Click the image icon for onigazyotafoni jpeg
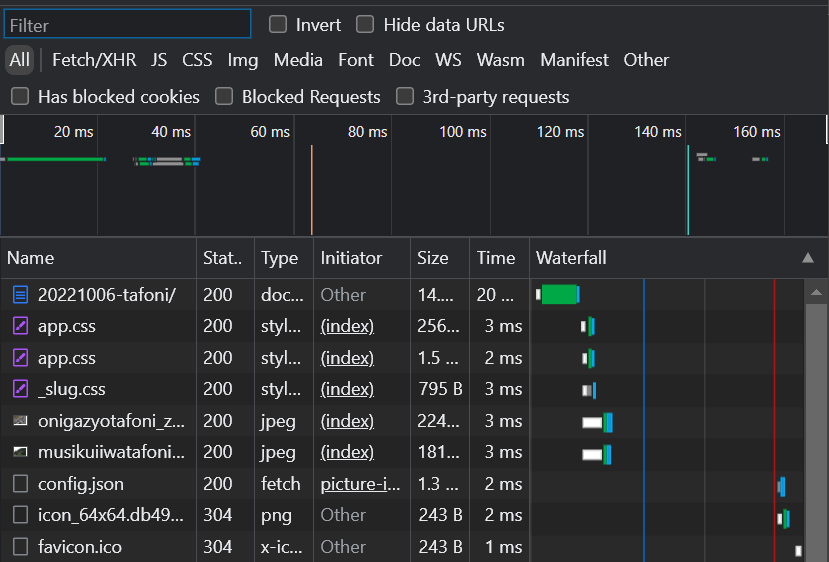 coord(20,421)
